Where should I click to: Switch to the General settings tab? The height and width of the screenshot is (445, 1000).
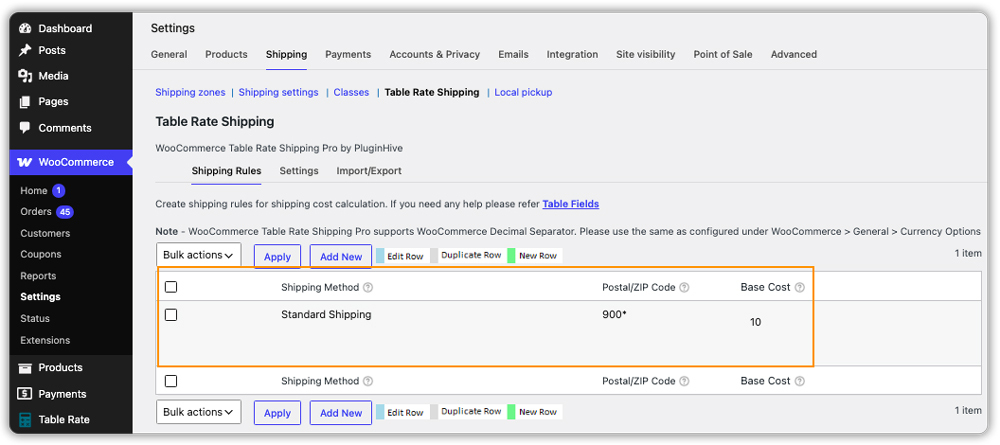(x=169, y=54)
